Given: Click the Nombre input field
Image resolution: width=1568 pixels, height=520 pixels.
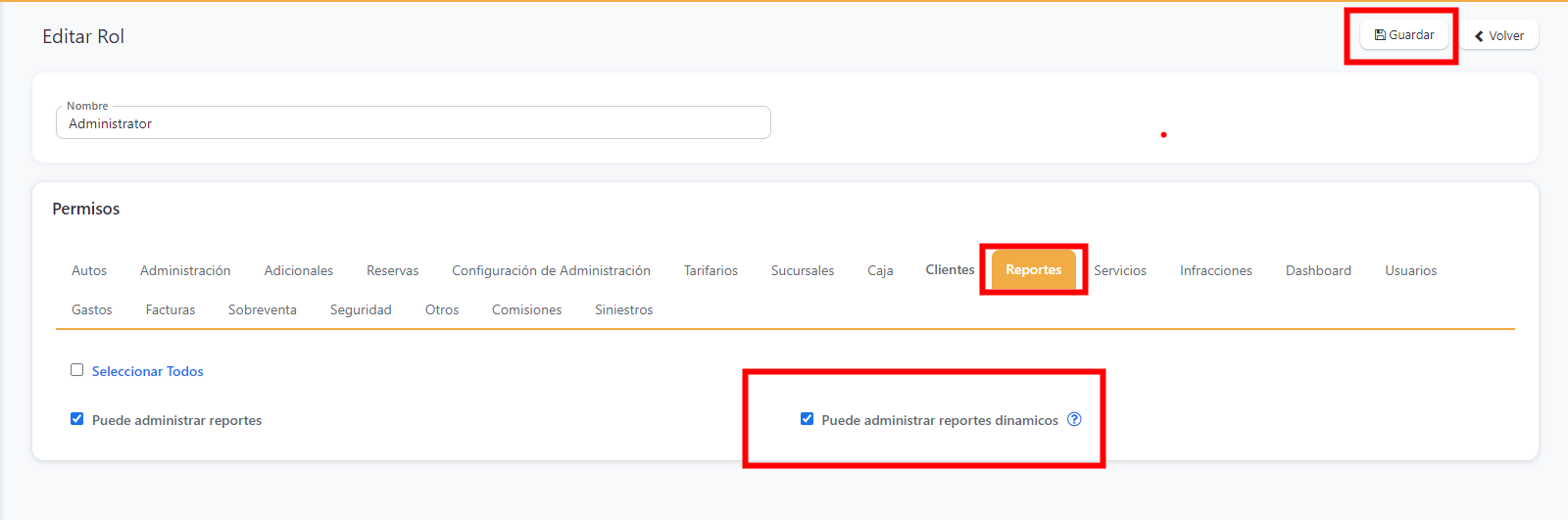Looking at the screenshot, I should (413, 123).
